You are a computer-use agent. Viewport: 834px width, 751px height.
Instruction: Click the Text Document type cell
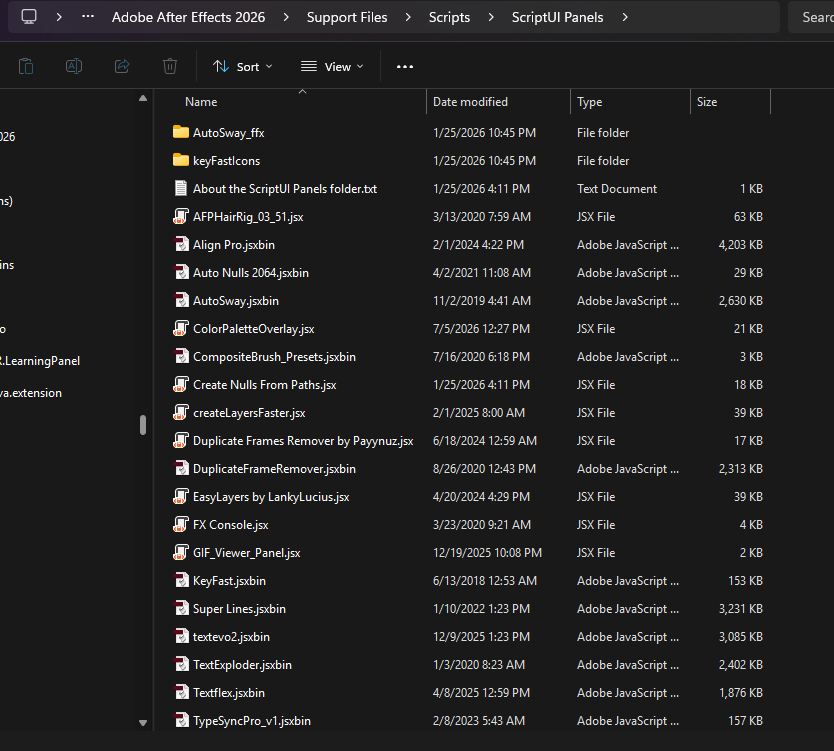[617, 188]
